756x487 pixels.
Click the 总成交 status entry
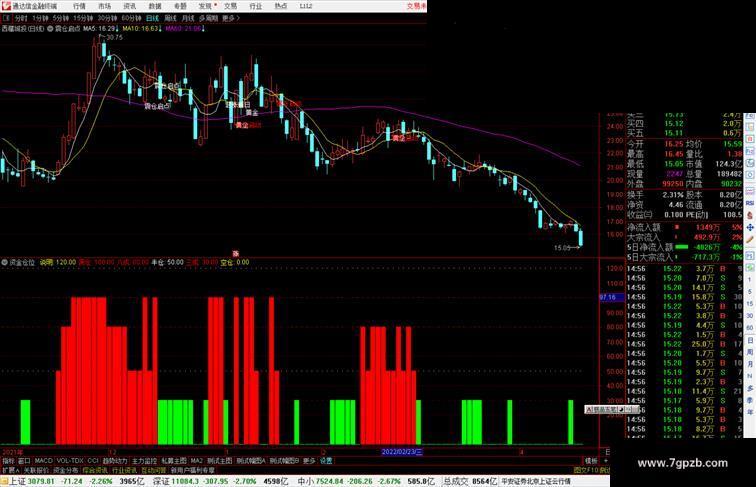(470, 481)
